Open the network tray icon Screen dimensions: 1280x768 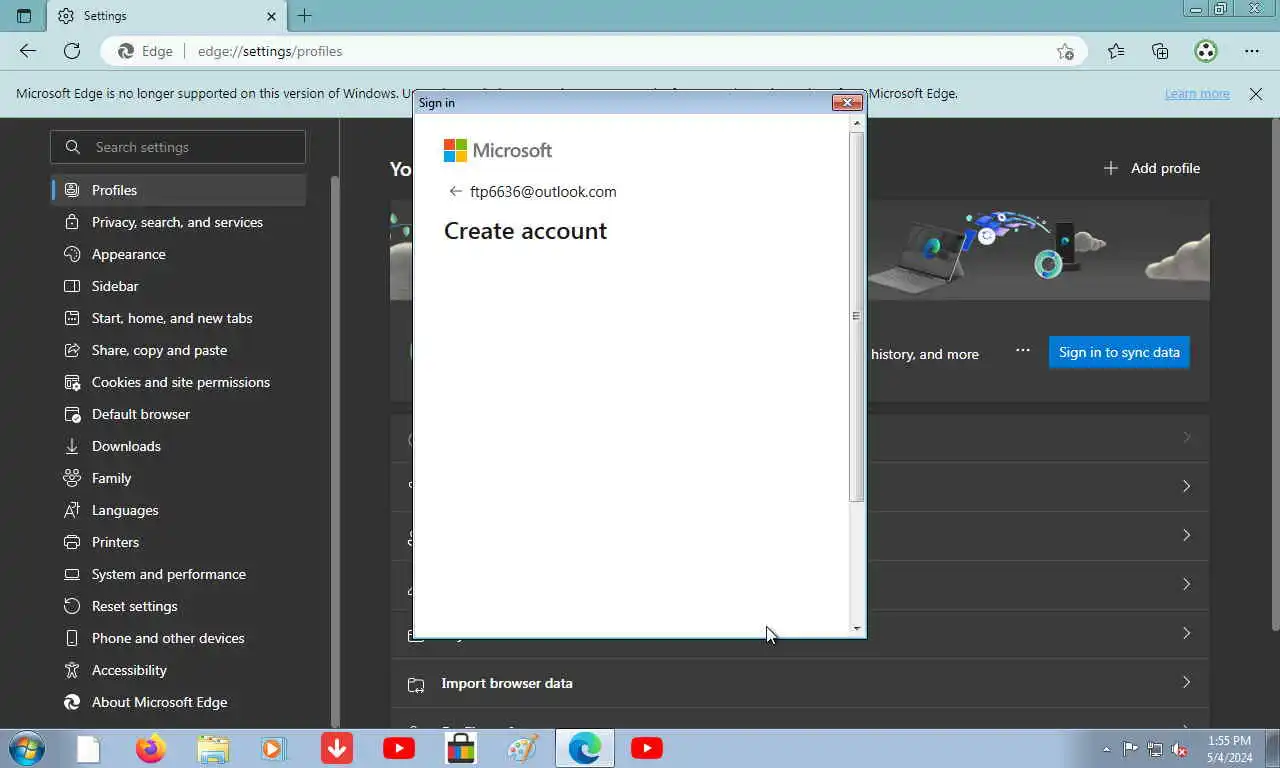(x=1155, y=749)
